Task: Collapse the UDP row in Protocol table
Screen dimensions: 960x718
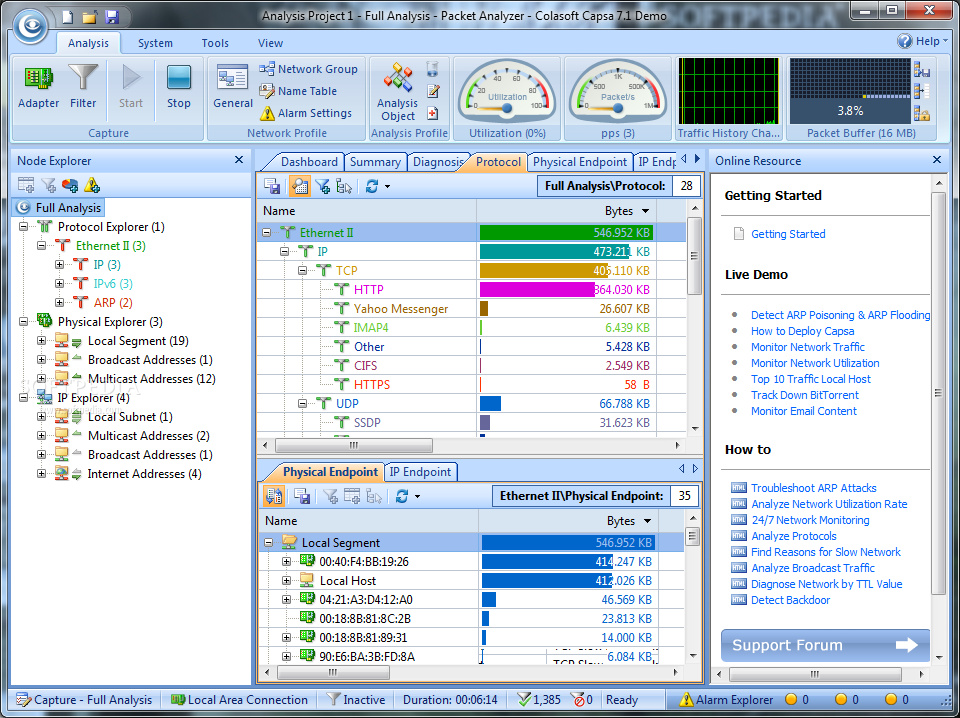Action: point(302,403)
